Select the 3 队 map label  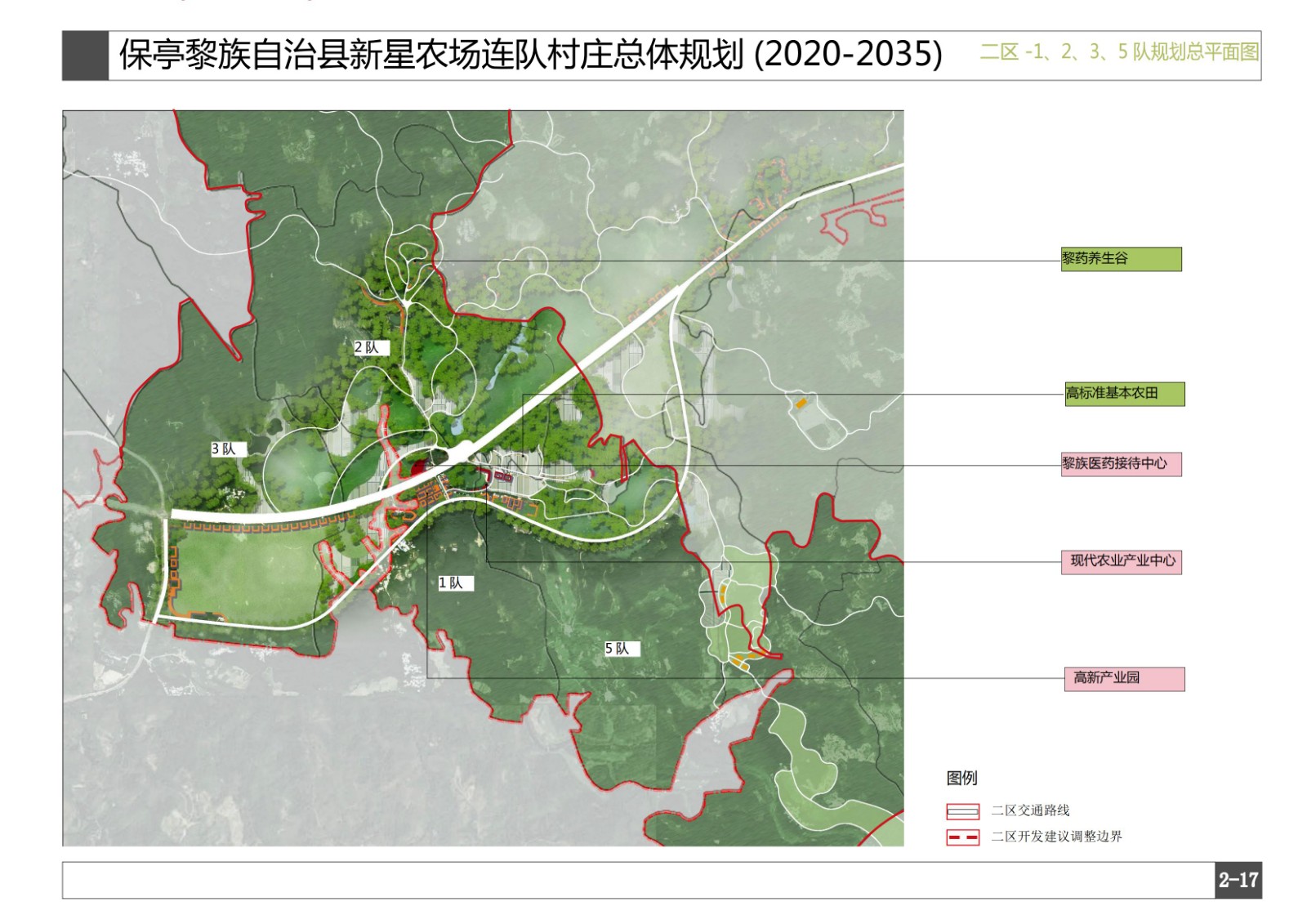(225, 449)
